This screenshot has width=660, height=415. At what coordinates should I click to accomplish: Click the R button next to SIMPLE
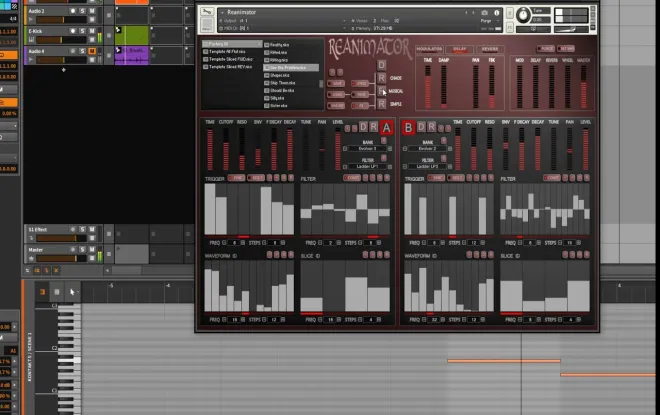pyautogui.click(x=381, y=104)
